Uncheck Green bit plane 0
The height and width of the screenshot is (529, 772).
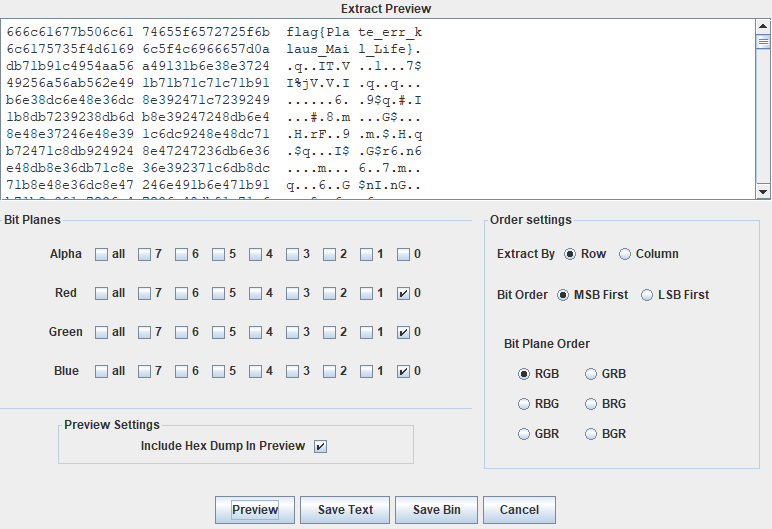(403, 332)
